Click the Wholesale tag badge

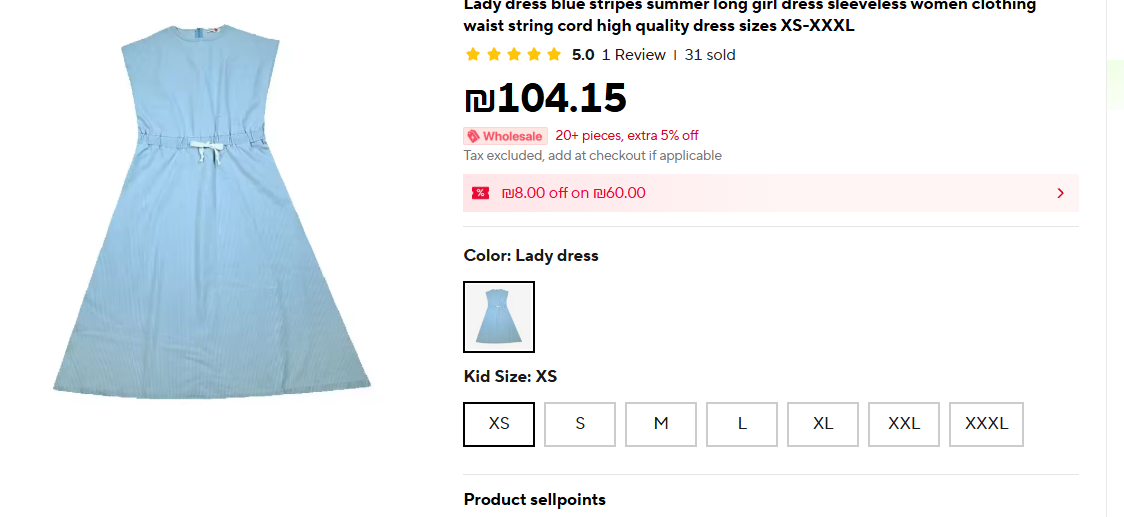(x=505, y=136)
